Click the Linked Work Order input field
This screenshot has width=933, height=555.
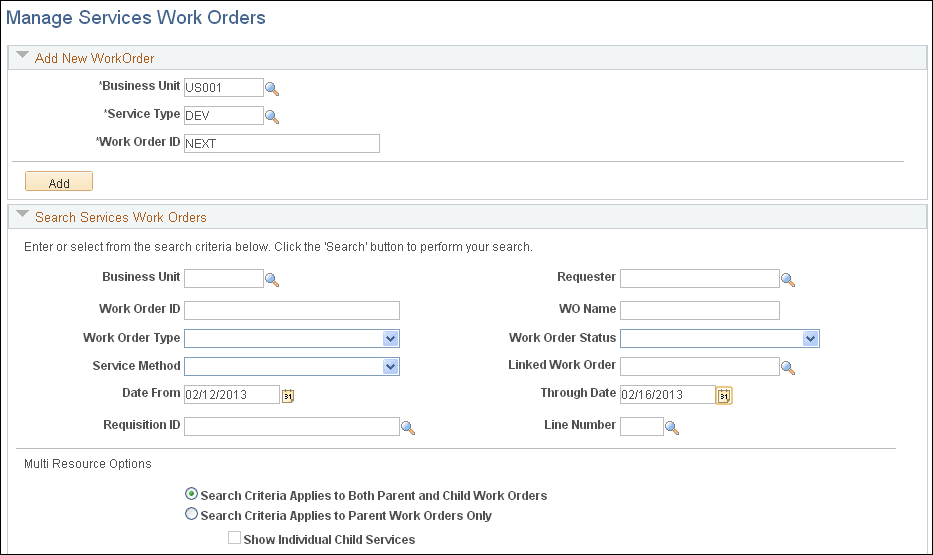[x=700, y=366]
